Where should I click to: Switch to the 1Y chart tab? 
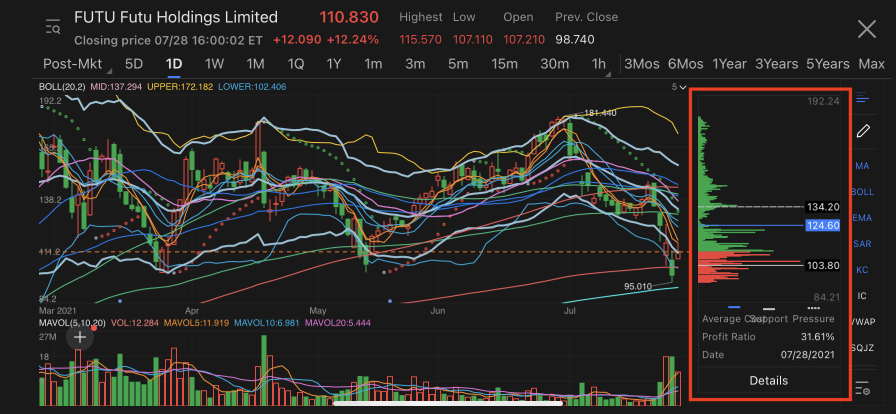[x=334, y=64]
